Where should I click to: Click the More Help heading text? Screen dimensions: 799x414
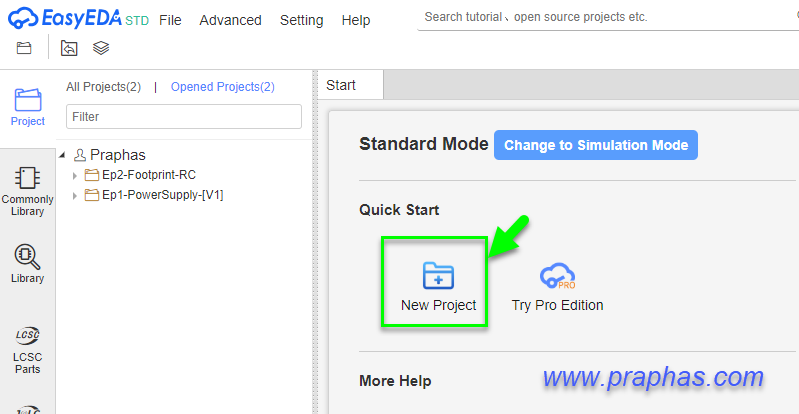click(x=395, y=381)
